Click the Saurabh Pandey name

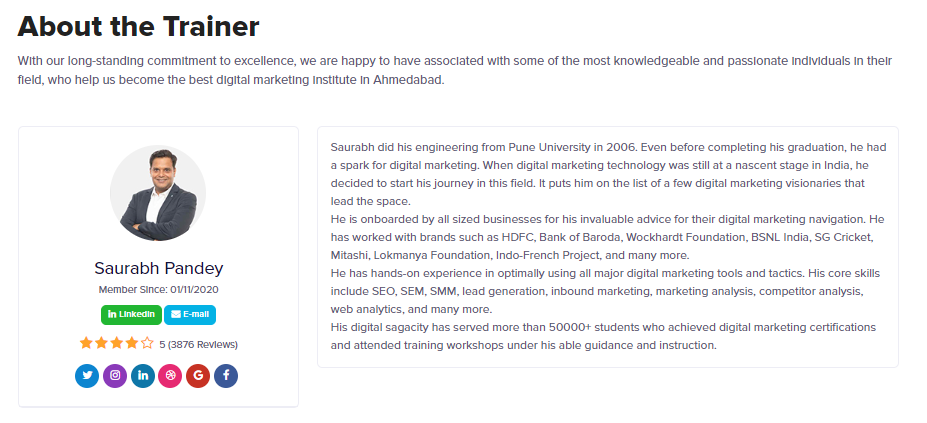click(158, 268)
